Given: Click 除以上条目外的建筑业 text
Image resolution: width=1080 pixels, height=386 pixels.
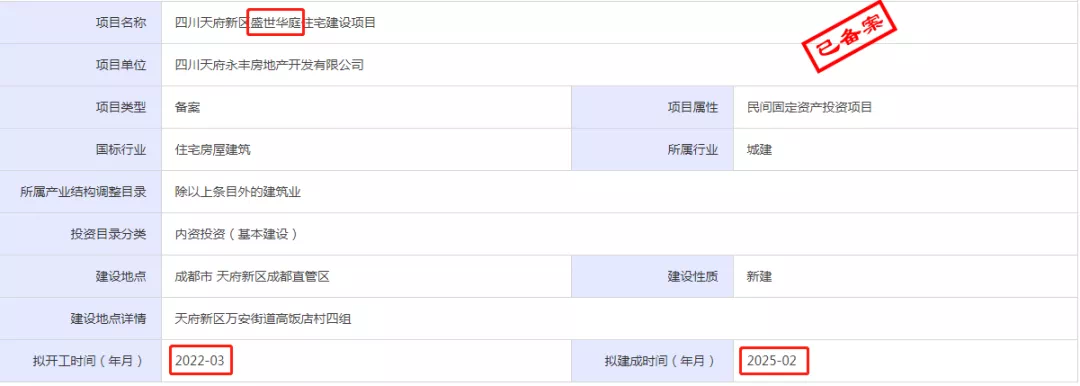Looking at the screenshot, I should pyautogui.click(x=238, y=192).
